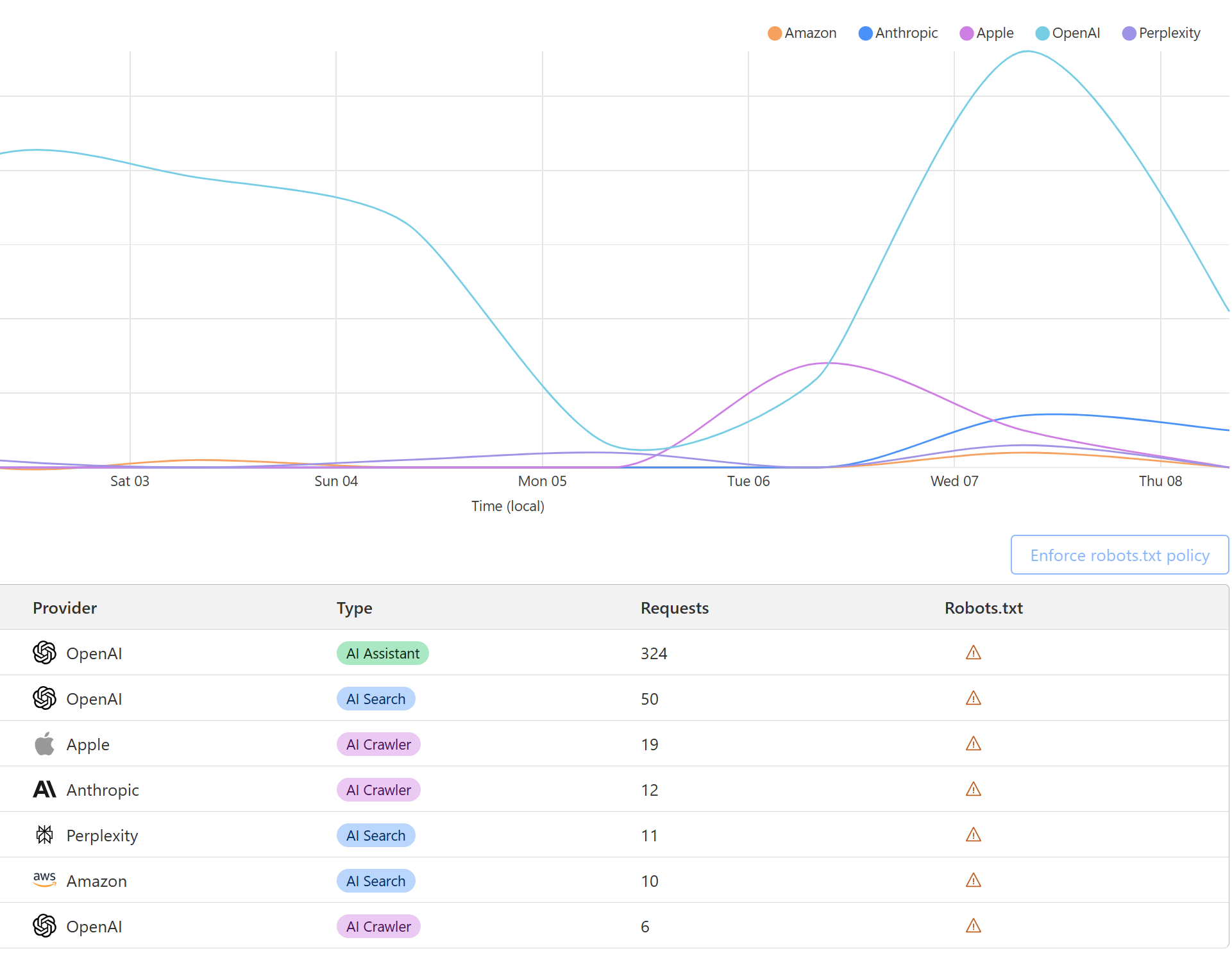Click robots.txt warning icon for OpenAI AI Assistant
The image size is (1232, 958).
[x=974, y=653]
